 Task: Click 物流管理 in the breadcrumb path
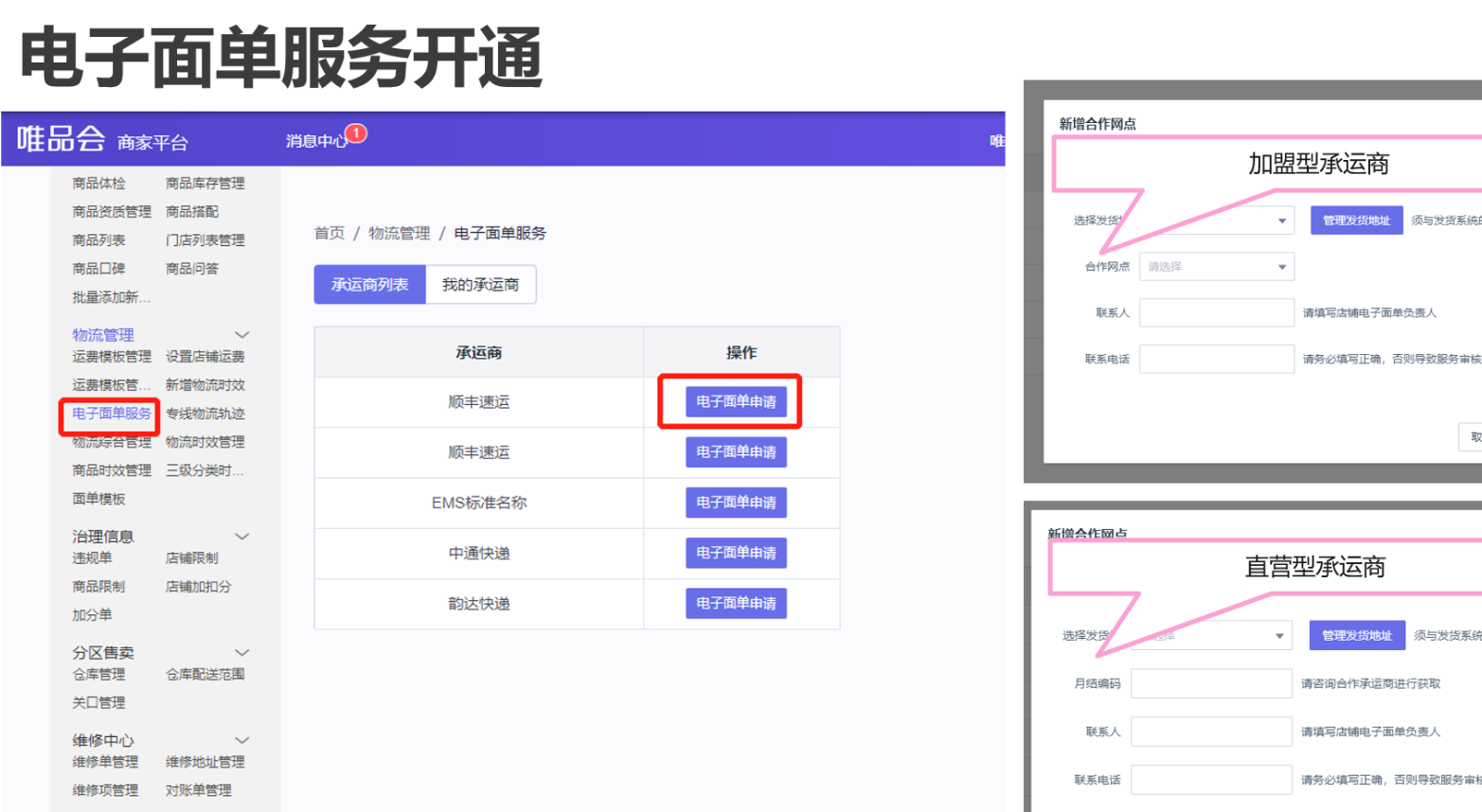click(400, 233)
